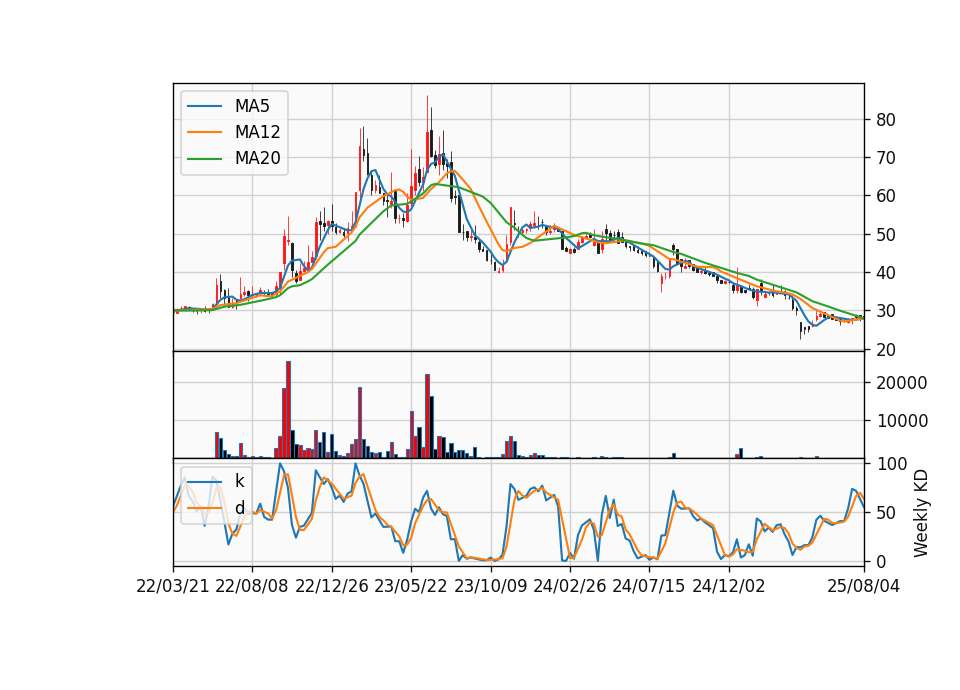Click the price axis label 20

[x=886, y=350]
